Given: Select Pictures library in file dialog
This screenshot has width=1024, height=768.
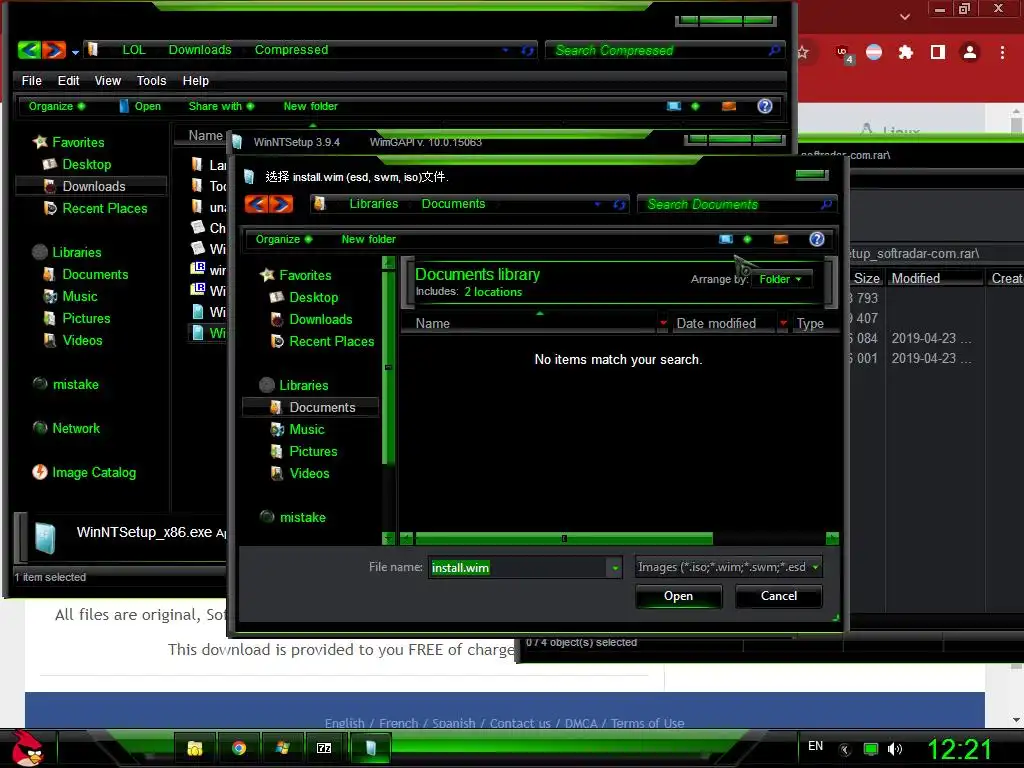Looking at the screenshot, I should click(x=313, y=452).
